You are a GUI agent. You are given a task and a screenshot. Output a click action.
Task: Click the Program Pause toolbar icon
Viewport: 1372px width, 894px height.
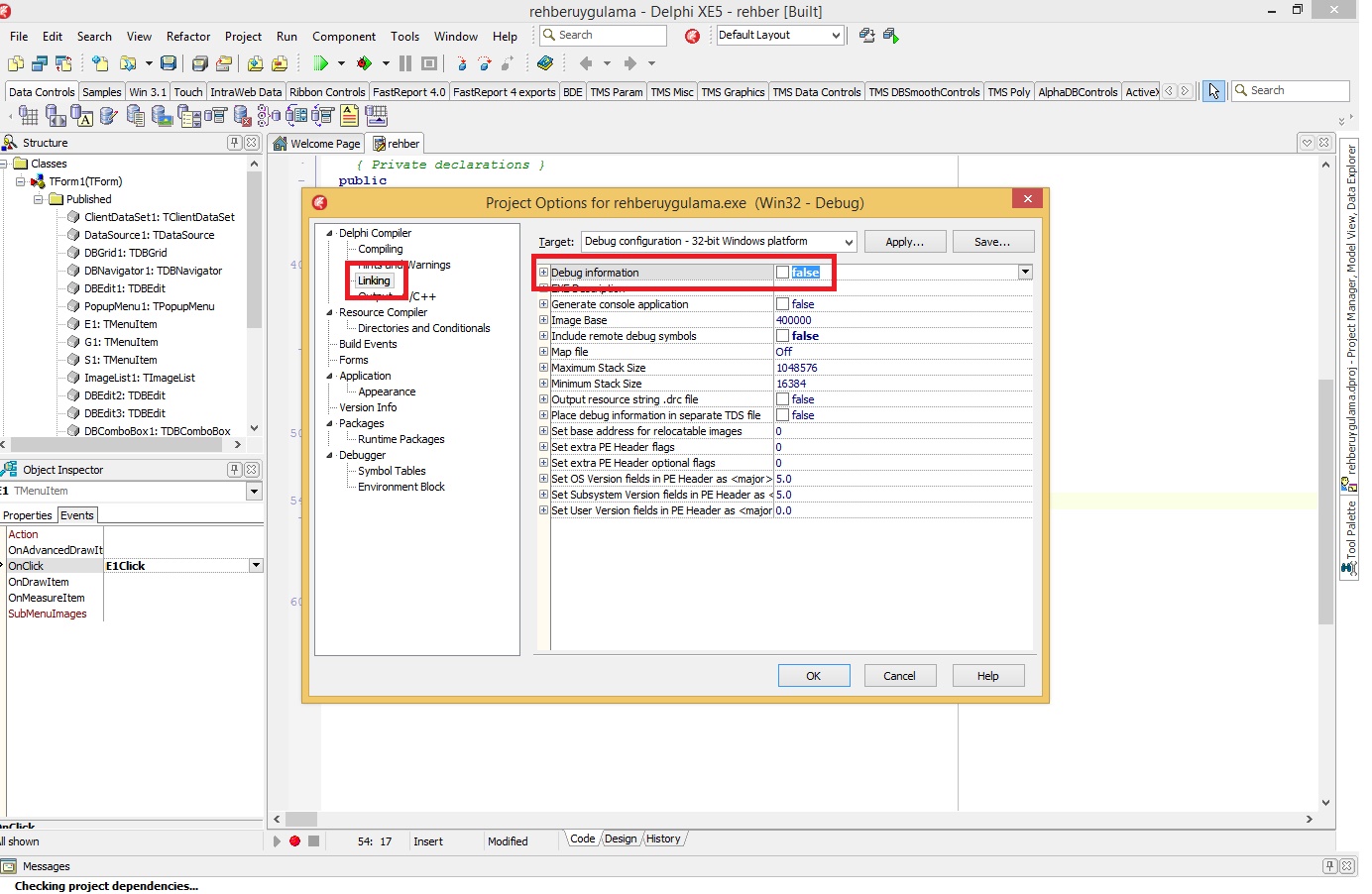[405, 63]
